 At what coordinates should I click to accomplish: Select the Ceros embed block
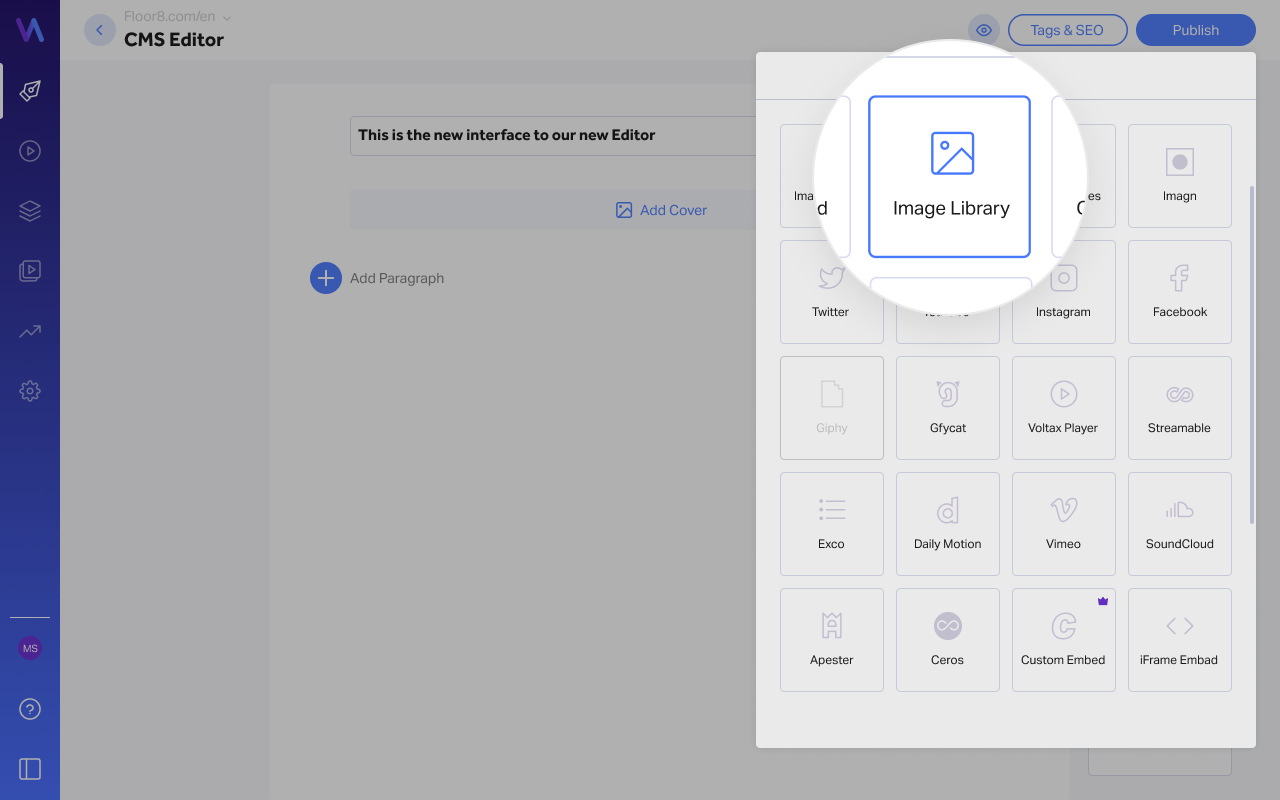(948, 640)
